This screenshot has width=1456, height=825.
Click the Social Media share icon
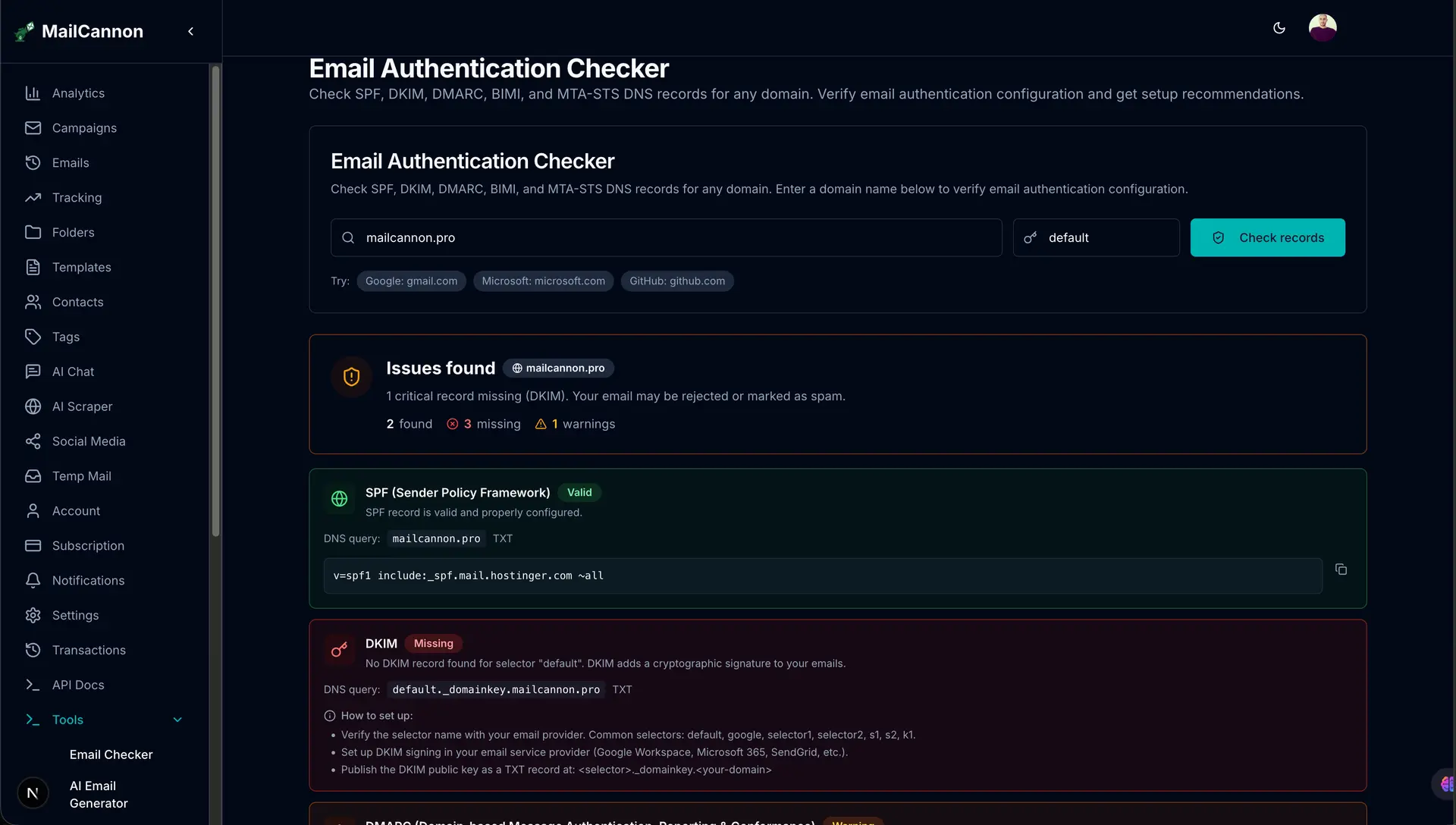[x=33, y=441]
